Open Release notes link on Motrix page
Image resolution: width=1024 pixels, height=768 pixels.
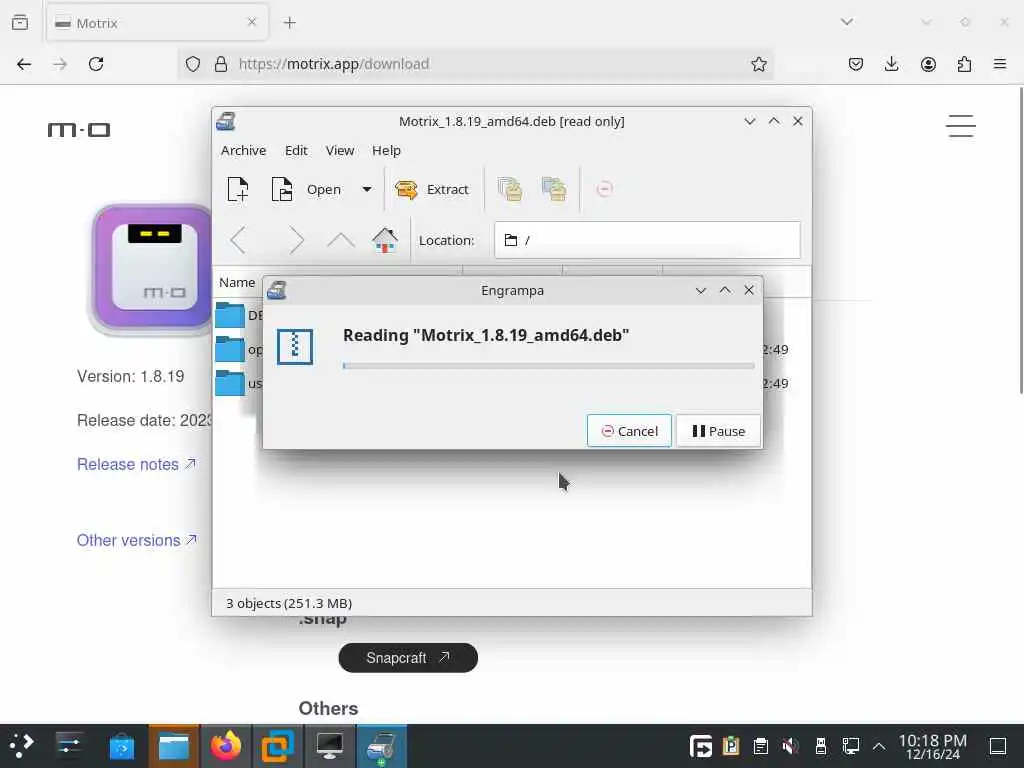click(136, 464)
